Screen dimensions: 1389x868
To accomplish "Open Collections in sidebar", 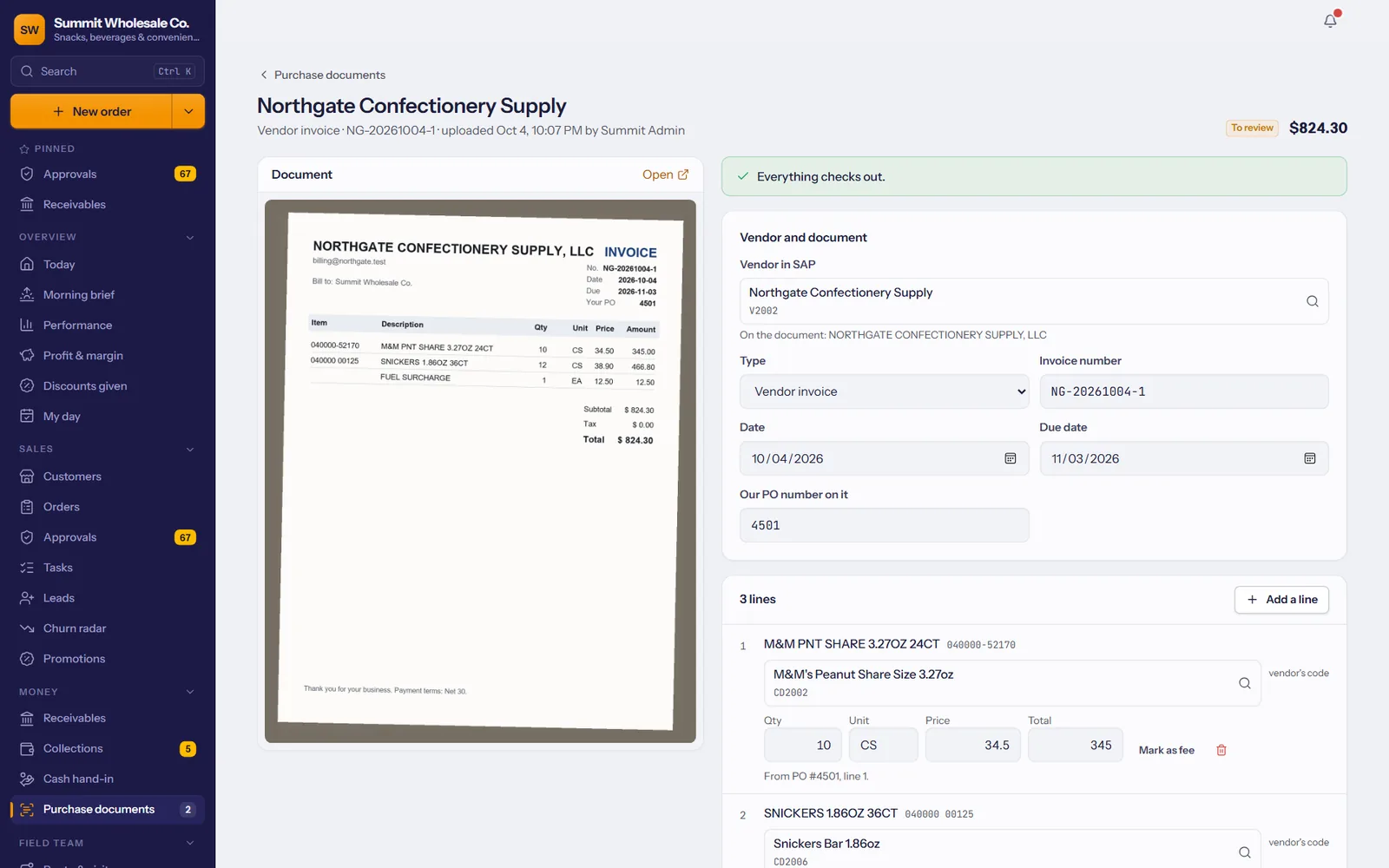I will pos(108,748).
